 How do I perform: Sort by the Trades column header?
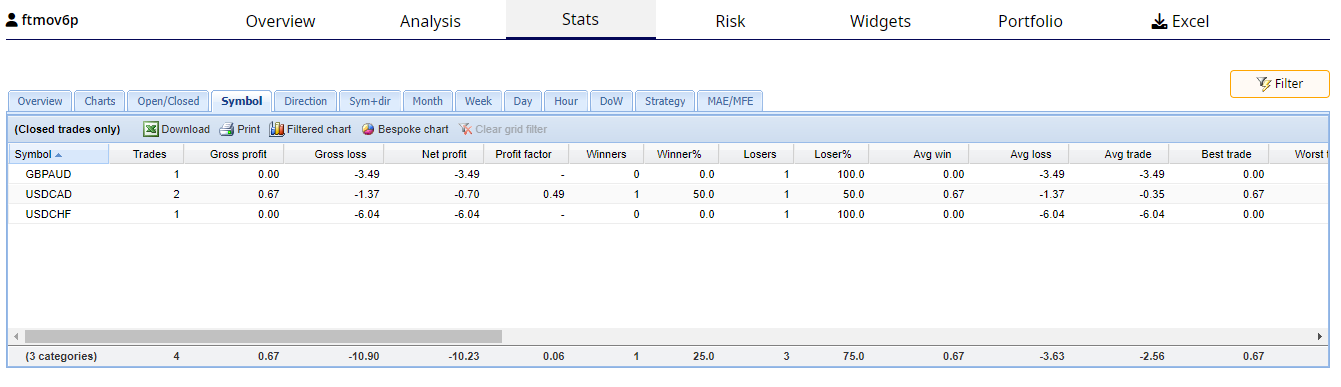[146, 154]
